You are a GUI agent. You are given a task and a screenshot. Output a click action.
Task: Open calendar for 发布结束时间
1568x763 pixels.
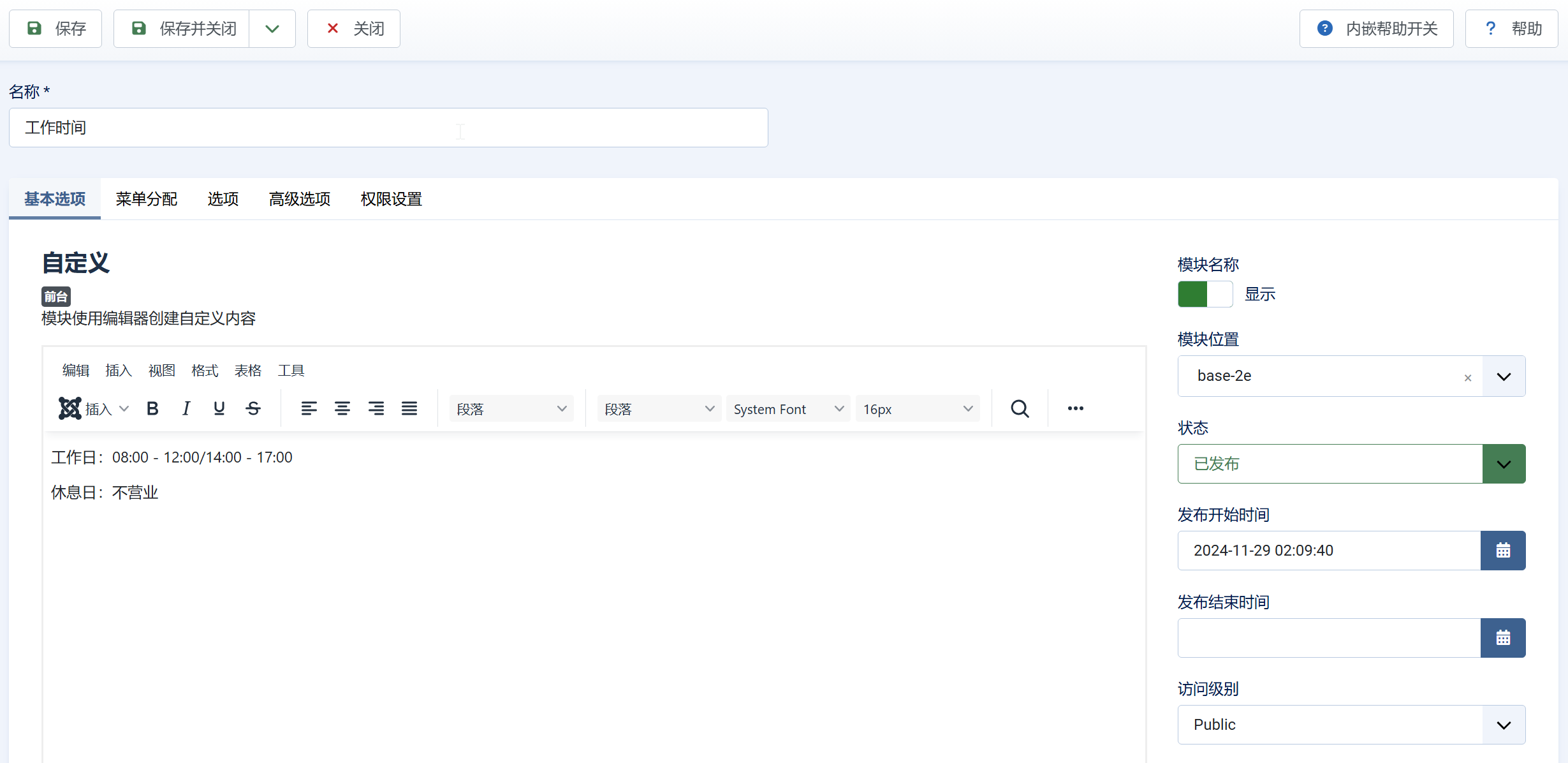(1502, 637)
